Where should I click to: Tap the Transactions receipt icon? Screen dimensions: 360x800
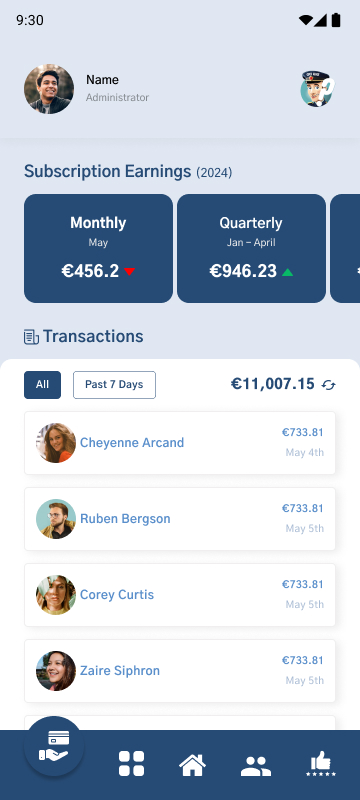pos(31,337)
